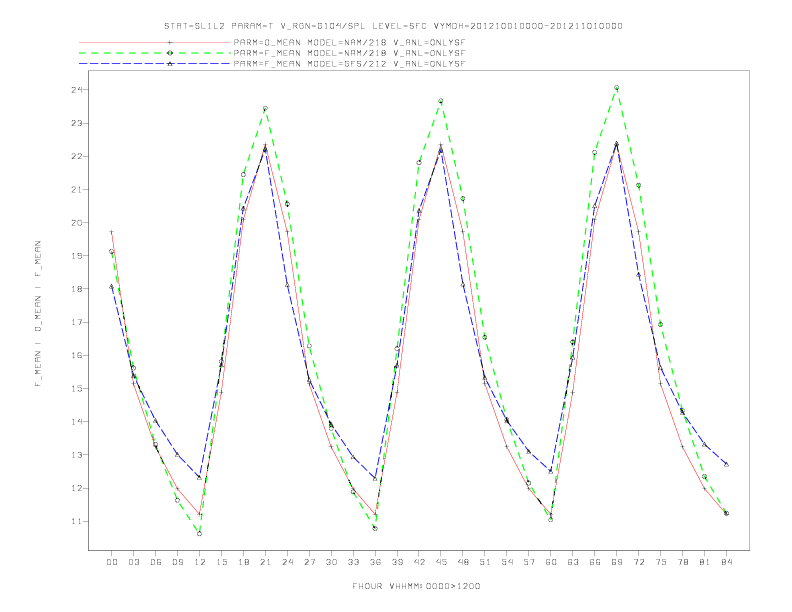The image size is (792, 612).
Task: Click the green circle data point at hour 12 minimum
Action: click(x=200, y=534)
